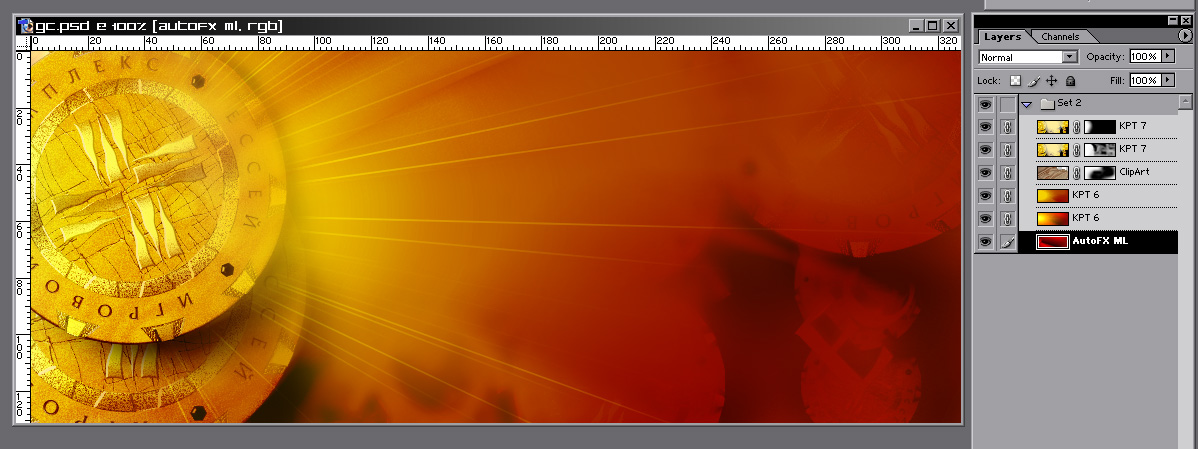Hide the ClipArt layer
Image resolution: width=1198 pixels, height=449 pixels.
point(986,173)
